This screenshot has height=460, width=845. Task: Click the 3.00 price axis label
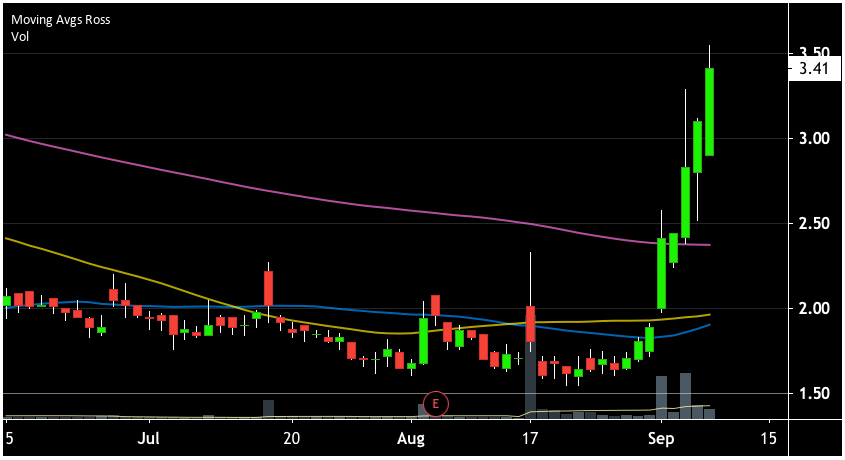click(814, 138)
